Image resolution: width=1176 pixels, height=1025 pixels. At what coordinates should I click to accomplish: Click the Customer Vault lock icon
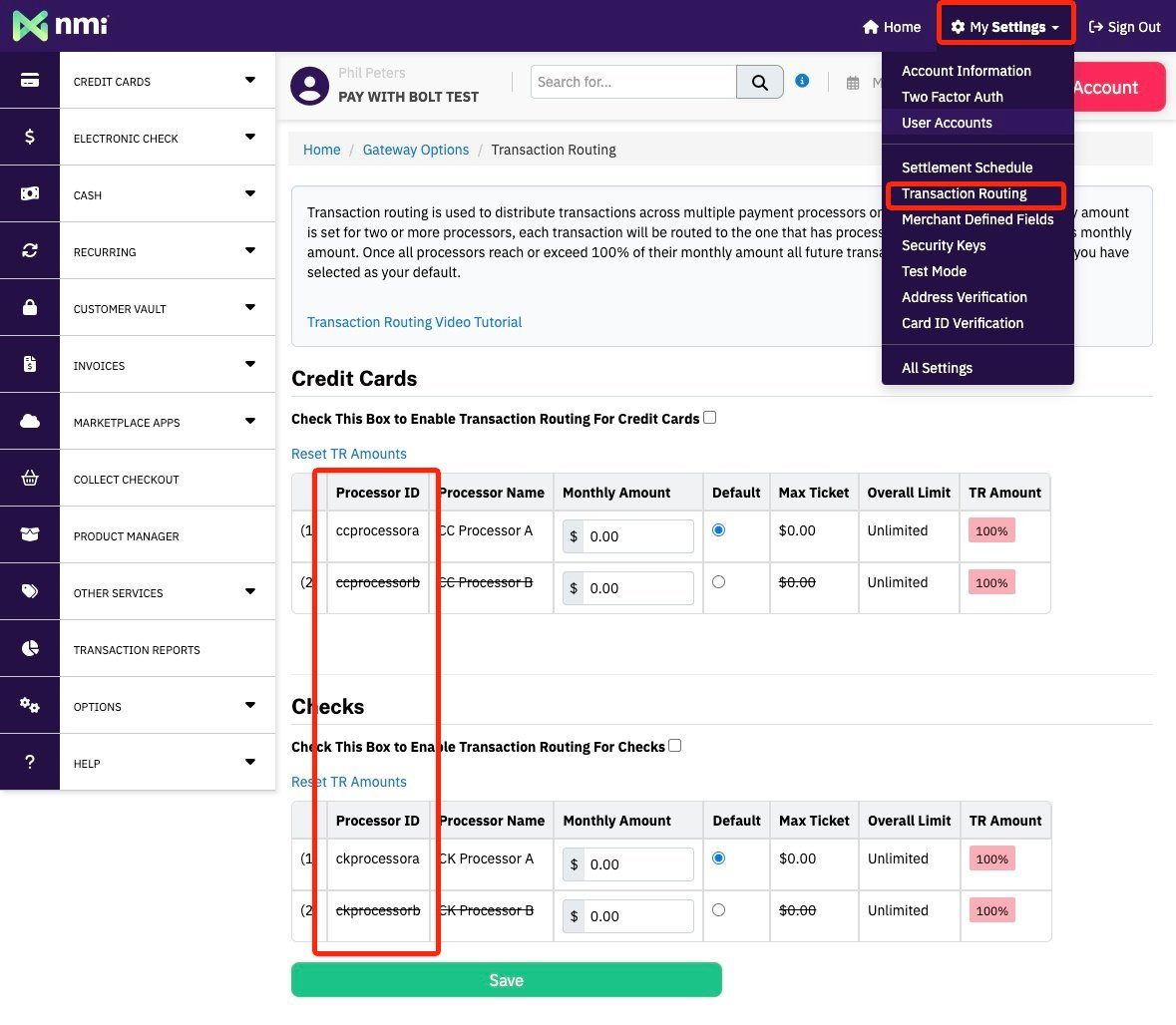[x=29, y=307]
